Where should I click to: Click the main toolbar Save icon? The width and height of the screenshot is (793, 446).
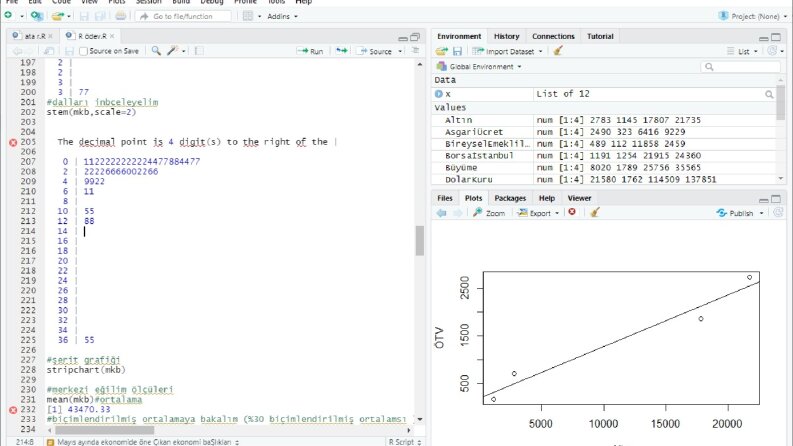pos(84,16)
